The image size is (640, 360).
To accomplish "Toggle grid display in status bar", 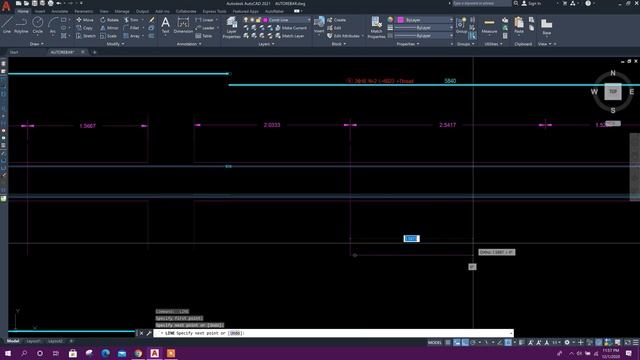I will pos(448,342).
